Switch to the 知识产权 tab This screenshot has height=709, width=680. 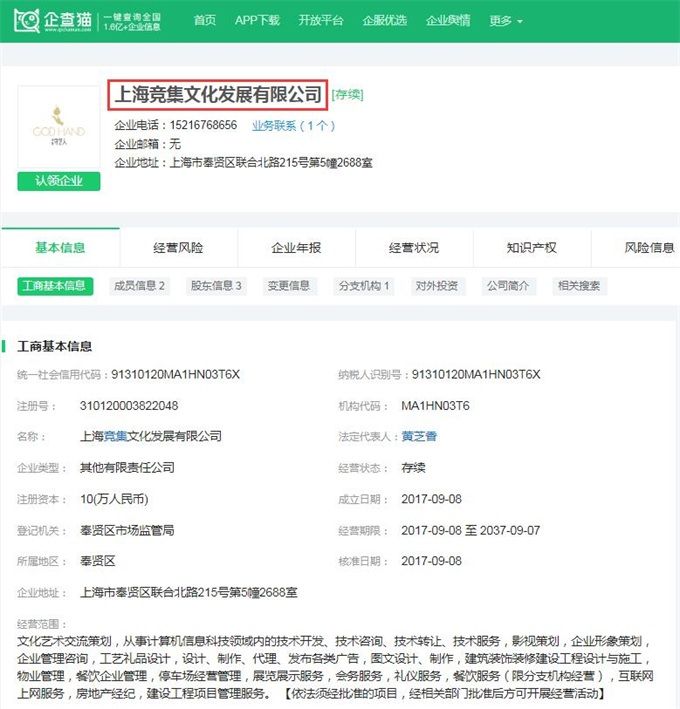point(532,248)
